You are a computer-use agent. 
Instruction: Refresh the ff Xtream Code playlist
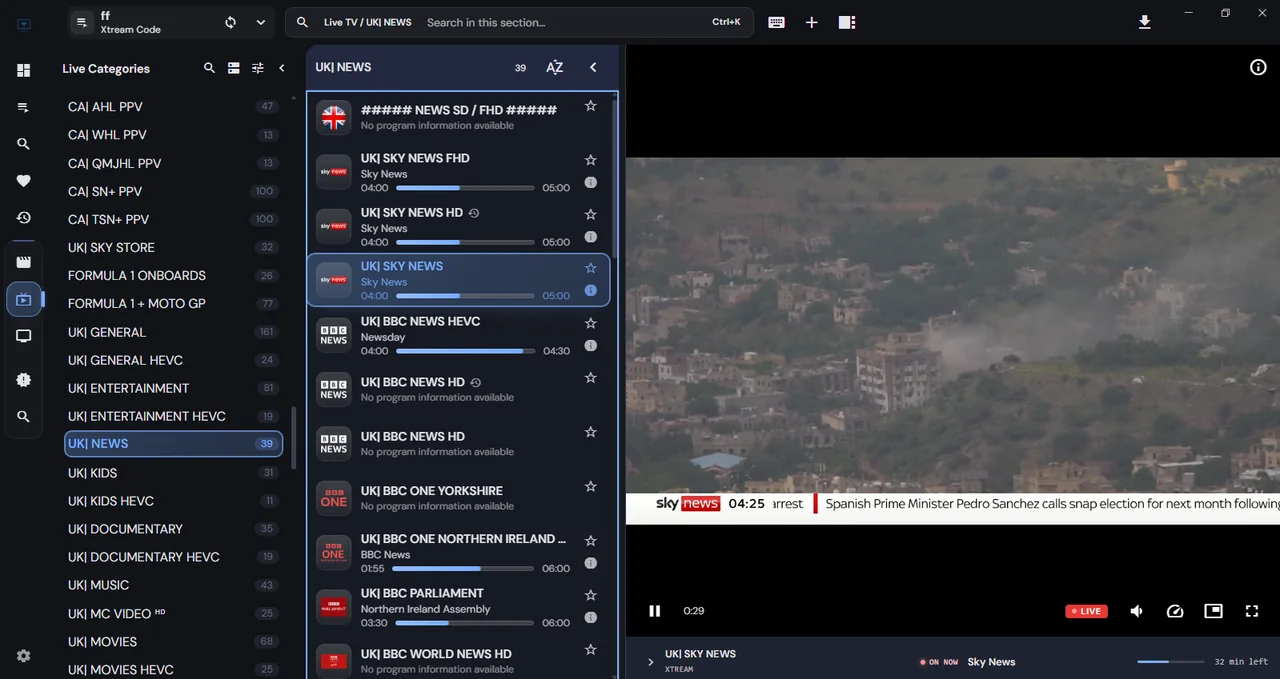pyautogui.click(x=230, y=22)
